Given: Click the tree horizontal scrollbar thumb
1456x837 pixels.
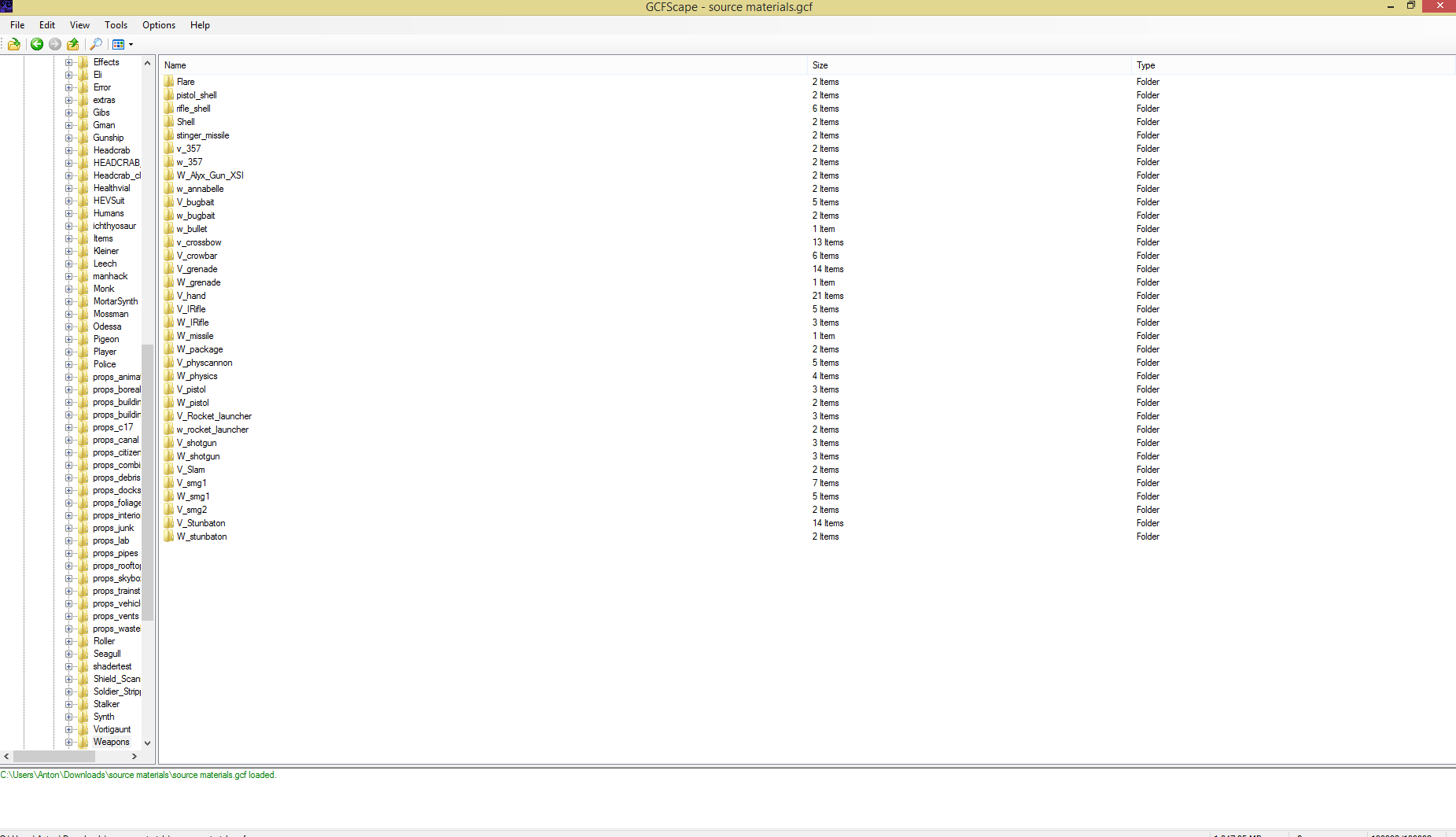Looking at the screenshot, I should point(54,756).
